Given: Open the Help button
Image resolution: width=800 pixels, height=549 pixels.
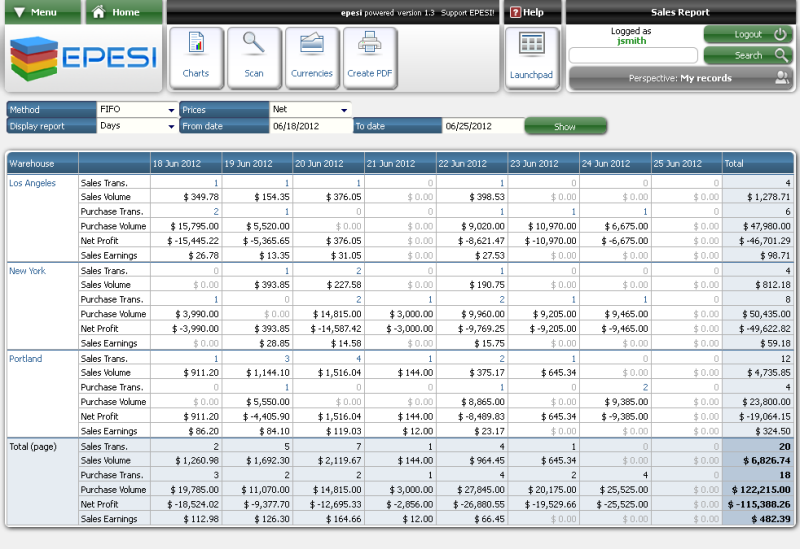Looking at the screenshot, I should [529, 12].
